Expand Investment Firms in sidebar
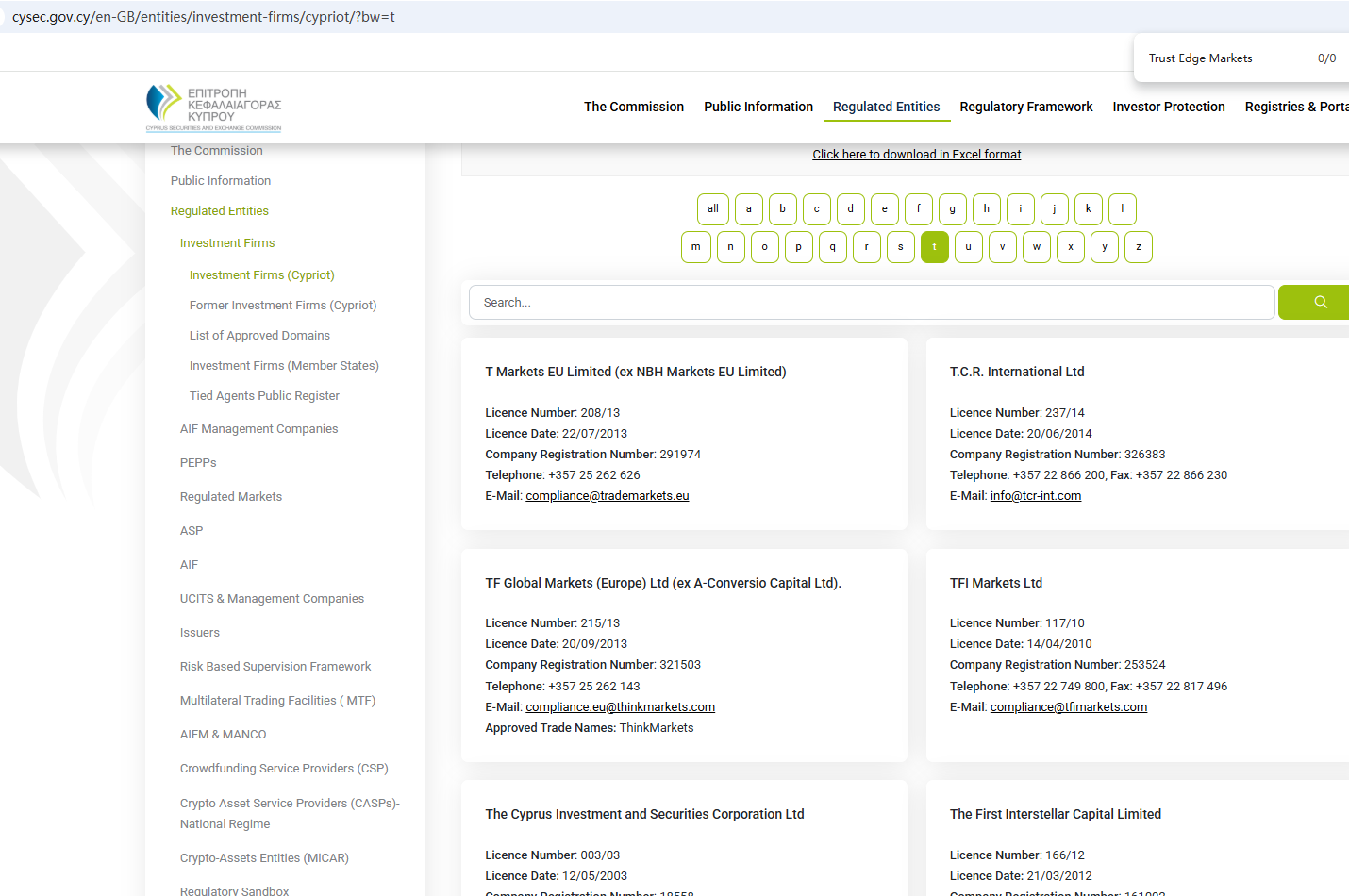 227,243
